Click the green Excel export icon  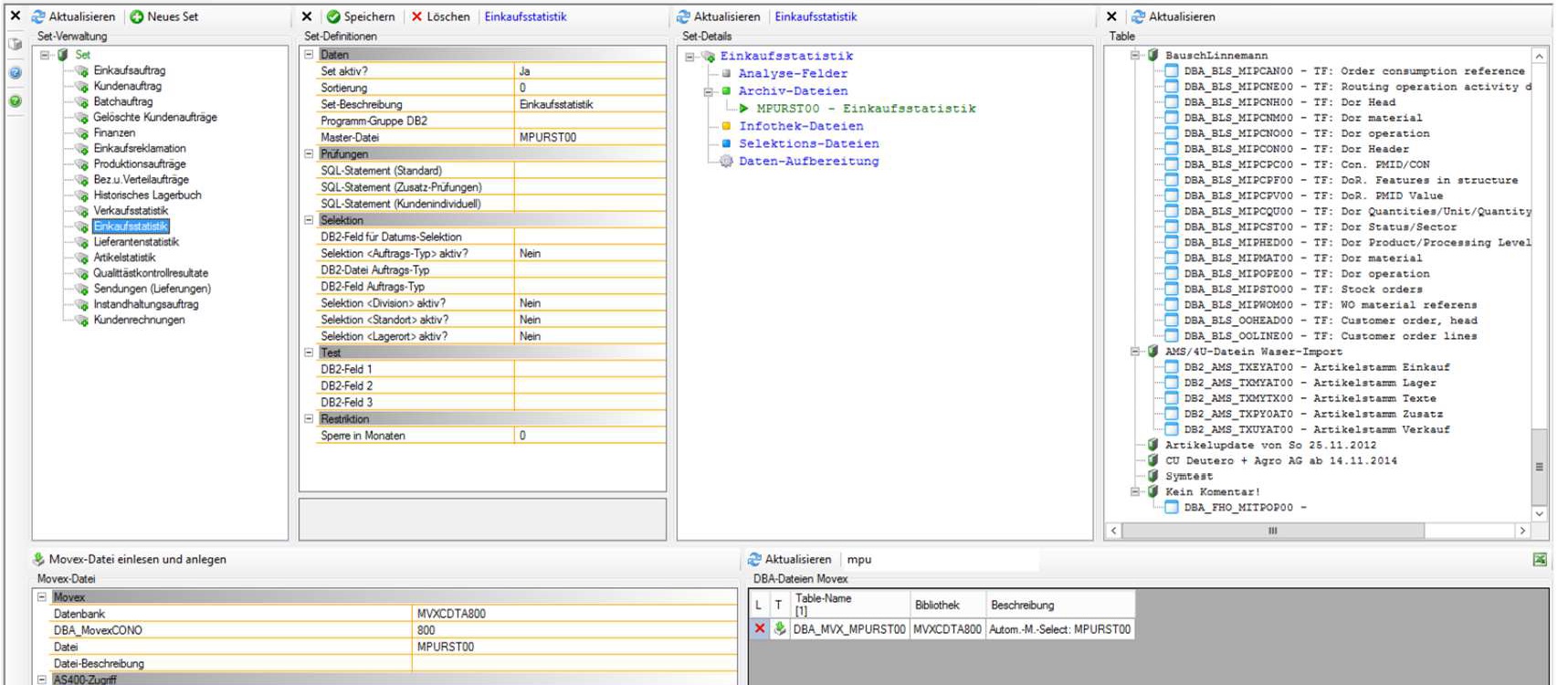pyautogui.click(x=1540, y=559)
